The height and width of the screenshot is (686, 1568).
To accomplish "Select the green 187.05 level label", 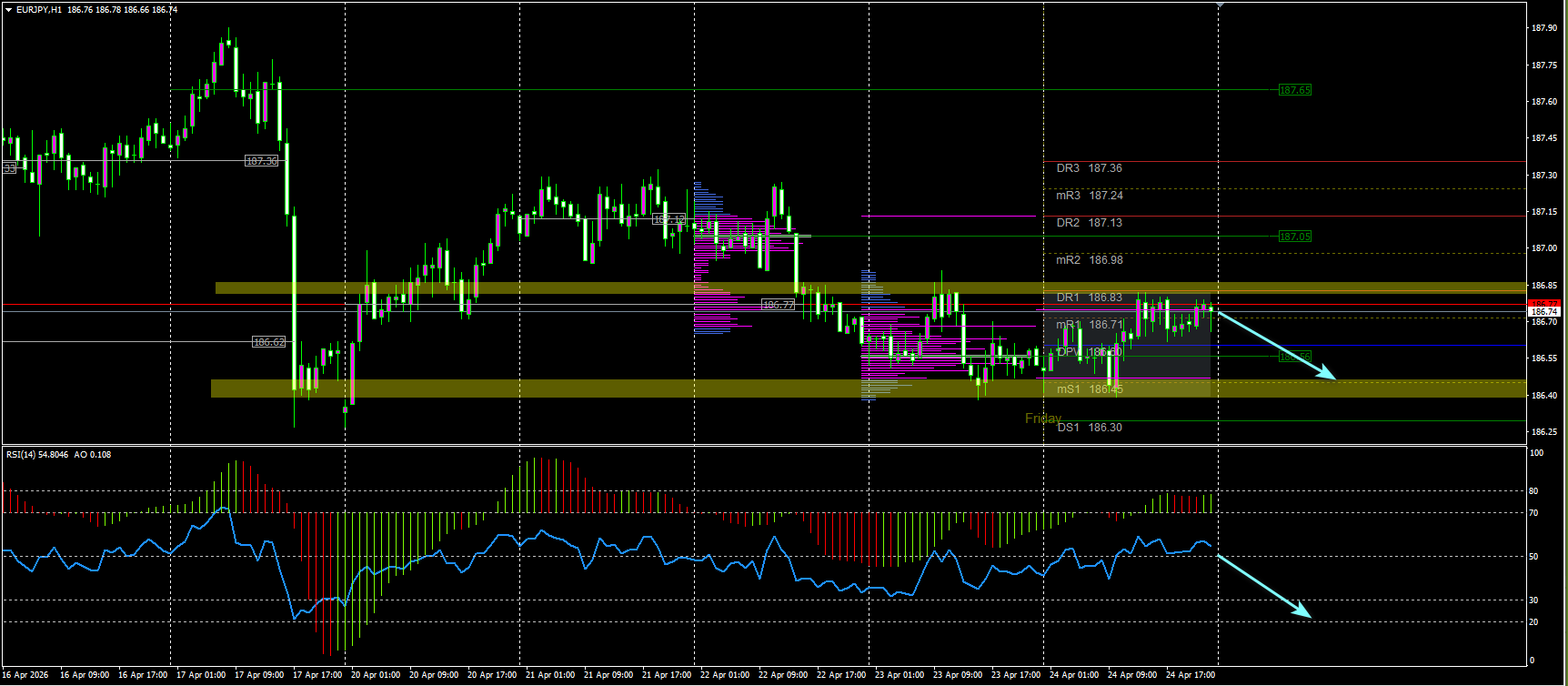I will [1294, 237].
